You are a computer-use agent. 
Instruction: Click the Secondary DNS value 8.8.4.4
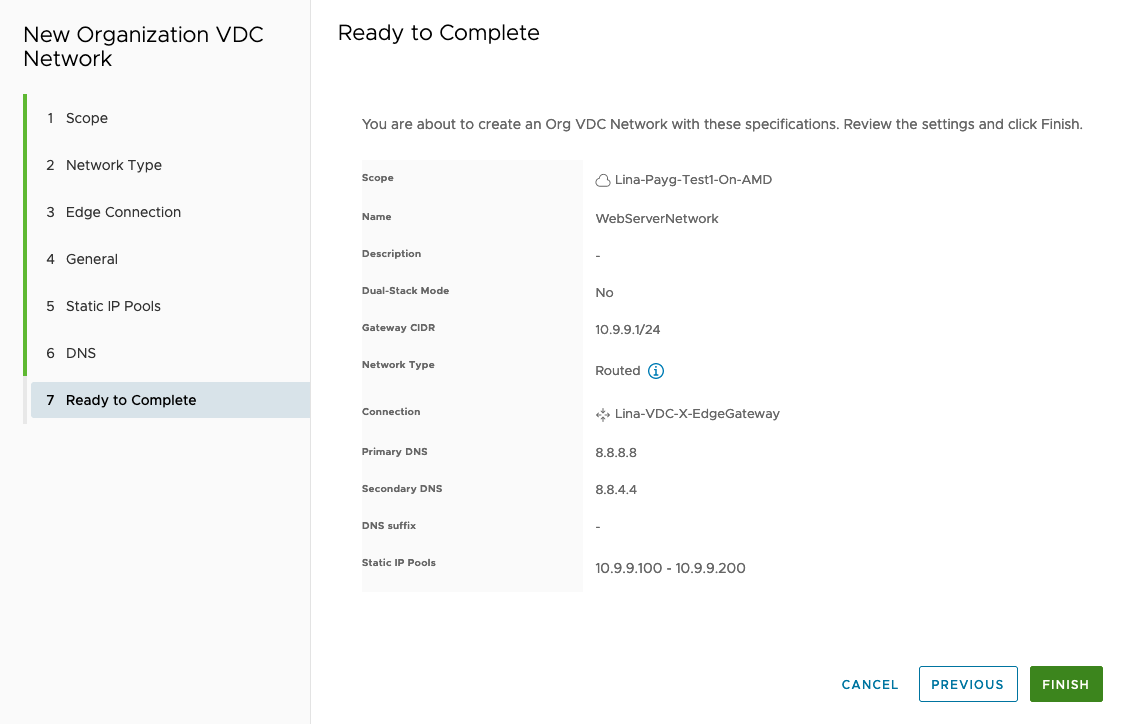[616, 490]
